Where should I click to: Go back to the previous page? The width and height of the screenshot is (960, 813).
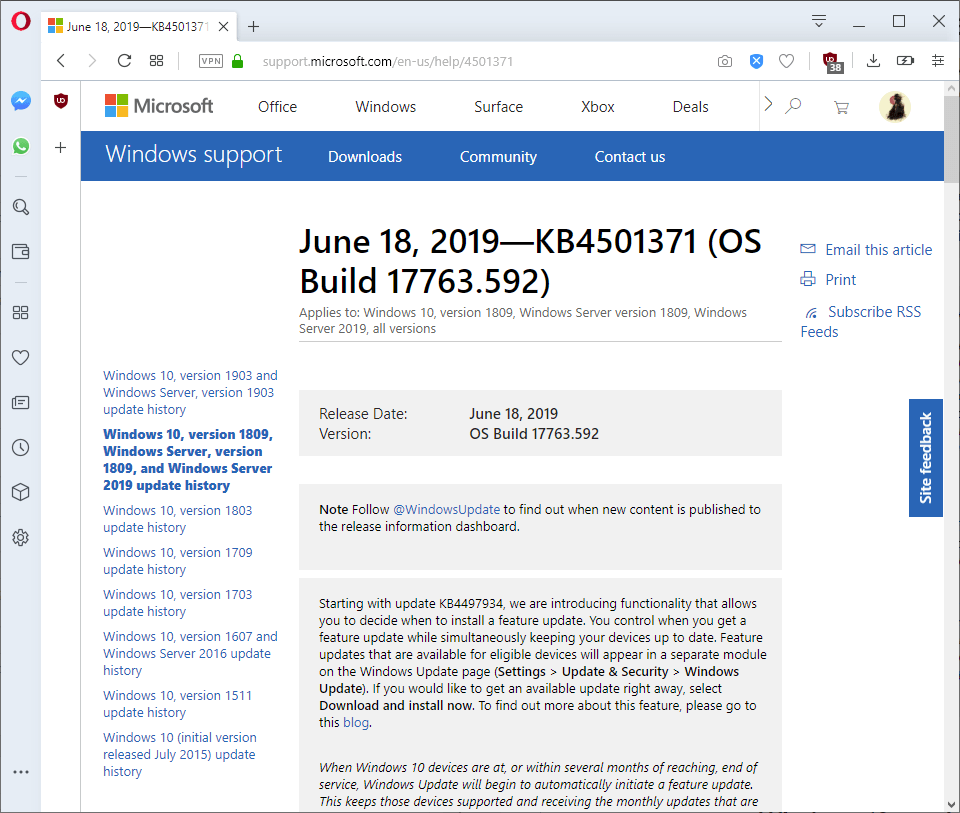(61, 61)
